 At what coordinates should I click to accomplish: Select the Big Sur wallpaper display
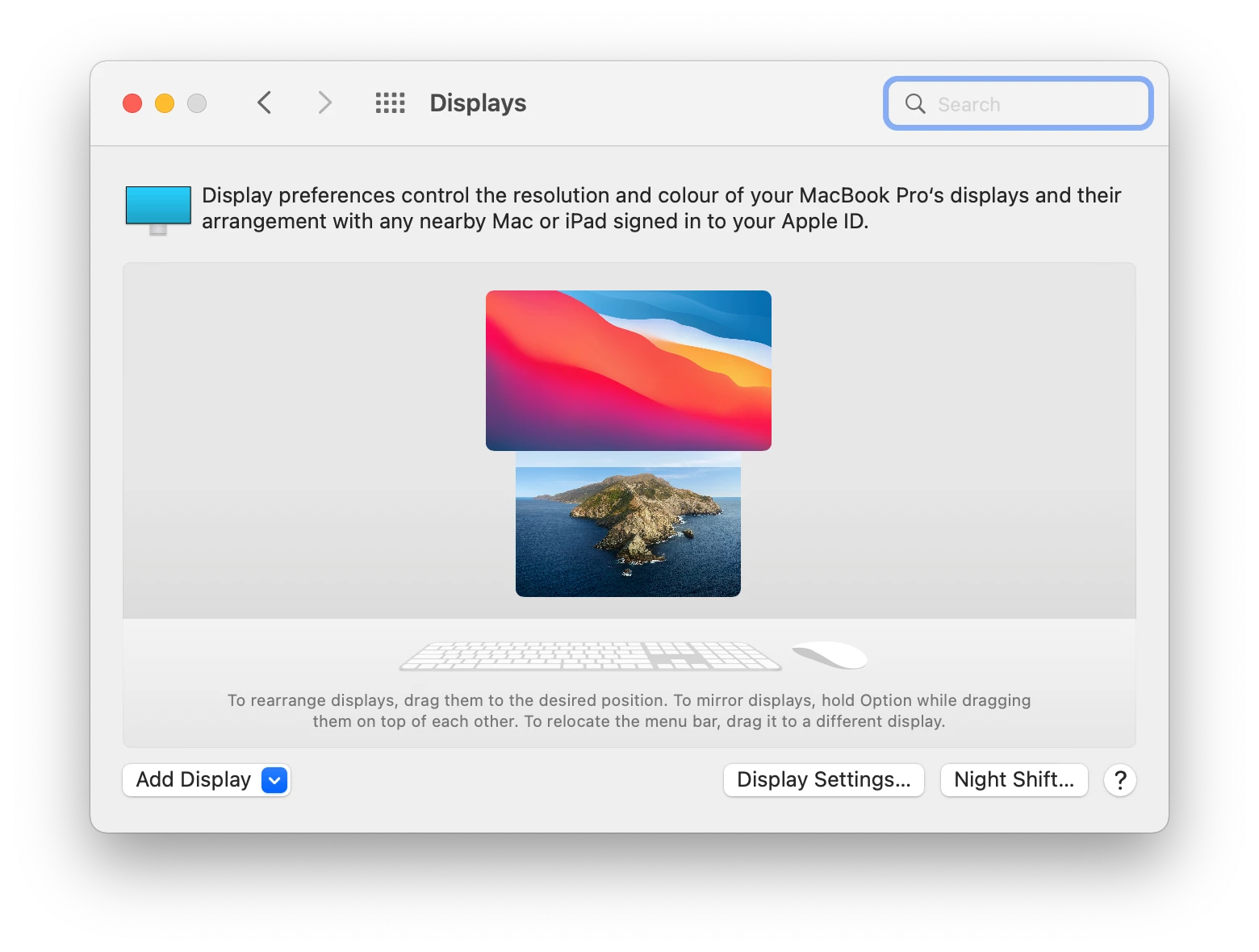pyautogui.click(x=629, y=370)
